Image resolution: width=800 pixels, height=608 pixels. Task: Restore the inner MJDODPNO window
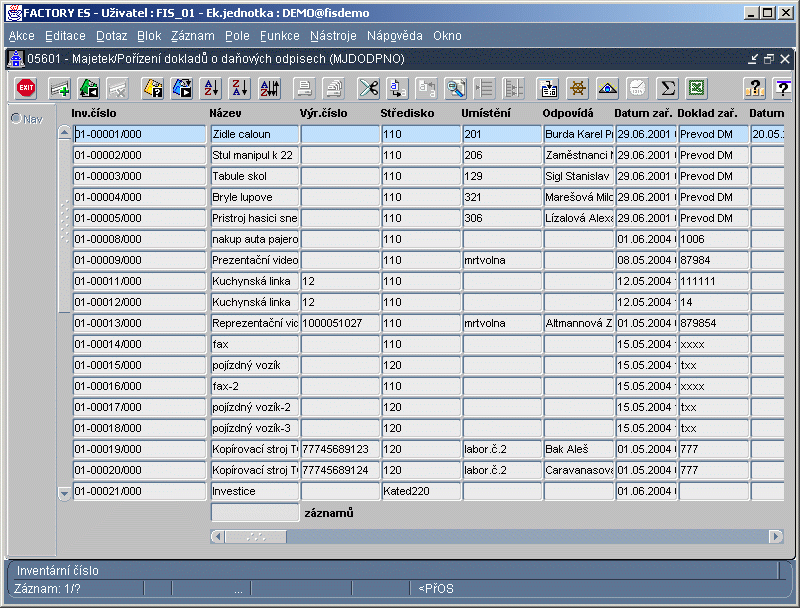tap(769, 59)
